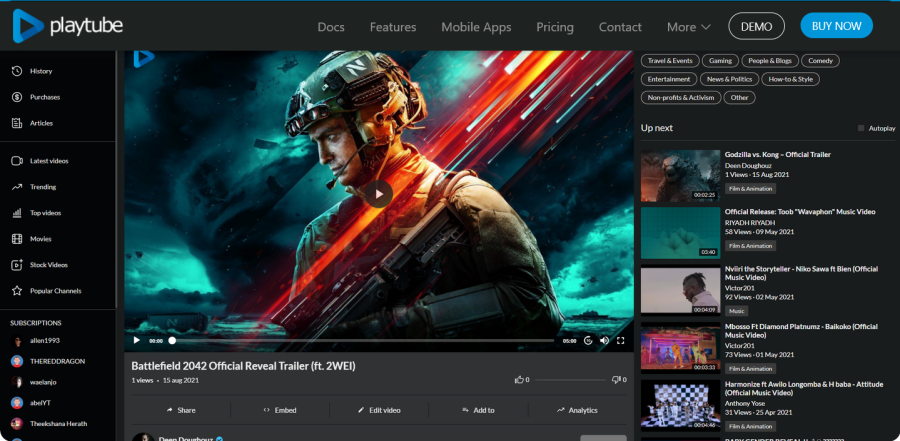Open the Features menu item
The image size is (900, 441).
tap(393, 27)
